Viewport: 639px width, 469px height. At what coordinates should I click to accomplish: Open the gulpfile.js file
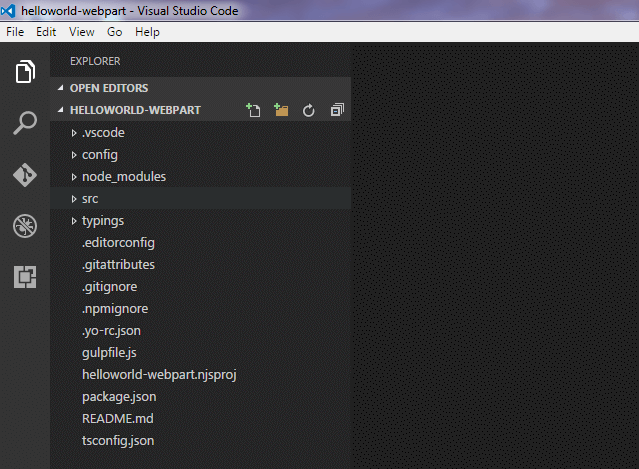[x=109, y=353]
